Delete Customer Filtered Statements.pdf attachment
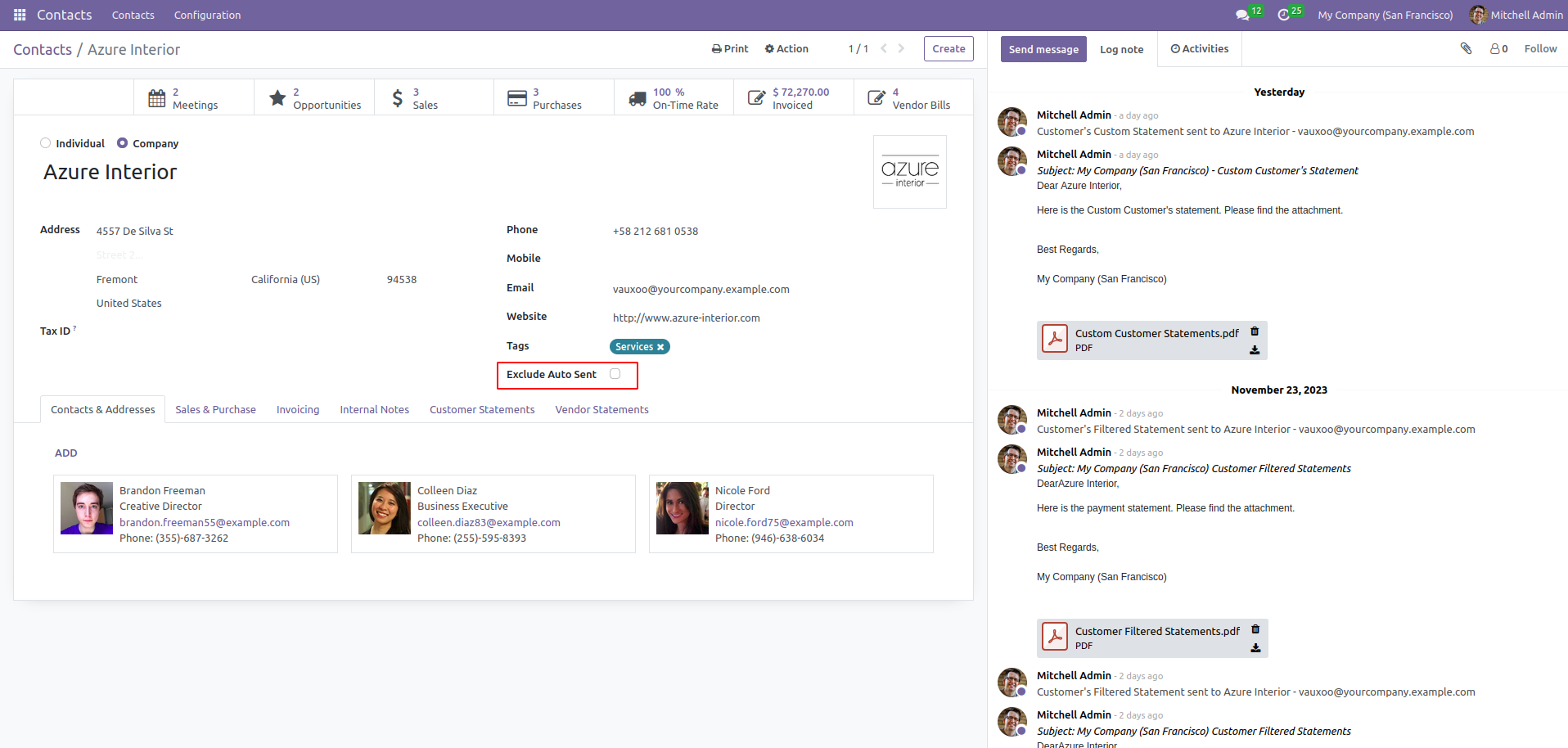Viewport: 1568px width, 748px height. [1255, 629]
